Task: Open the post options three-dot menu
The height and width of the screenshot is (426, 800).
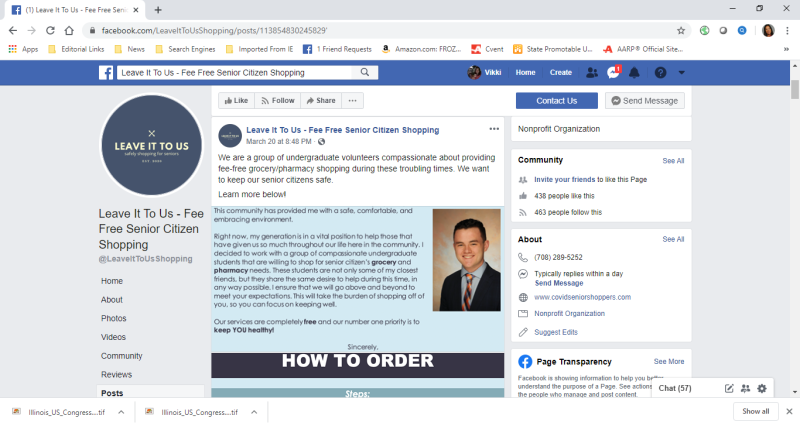Action: pyautogui.click(x=494, y=129)
